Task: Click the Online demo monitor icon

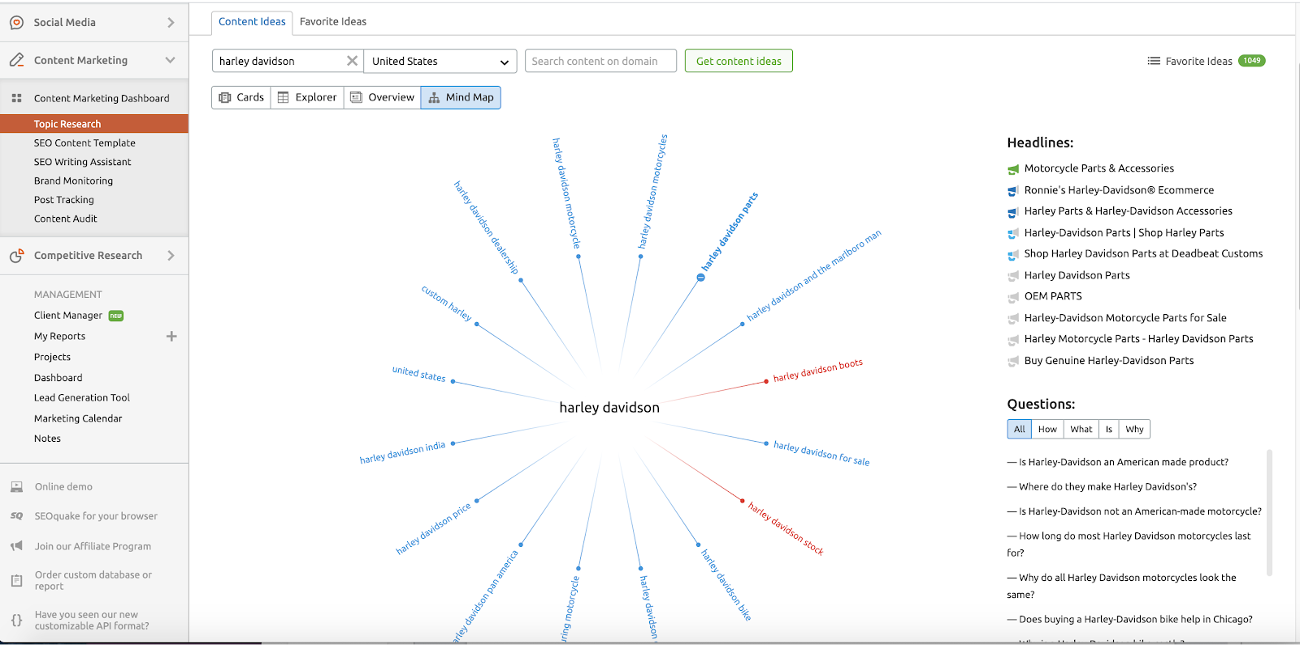Action: [16, 487]
